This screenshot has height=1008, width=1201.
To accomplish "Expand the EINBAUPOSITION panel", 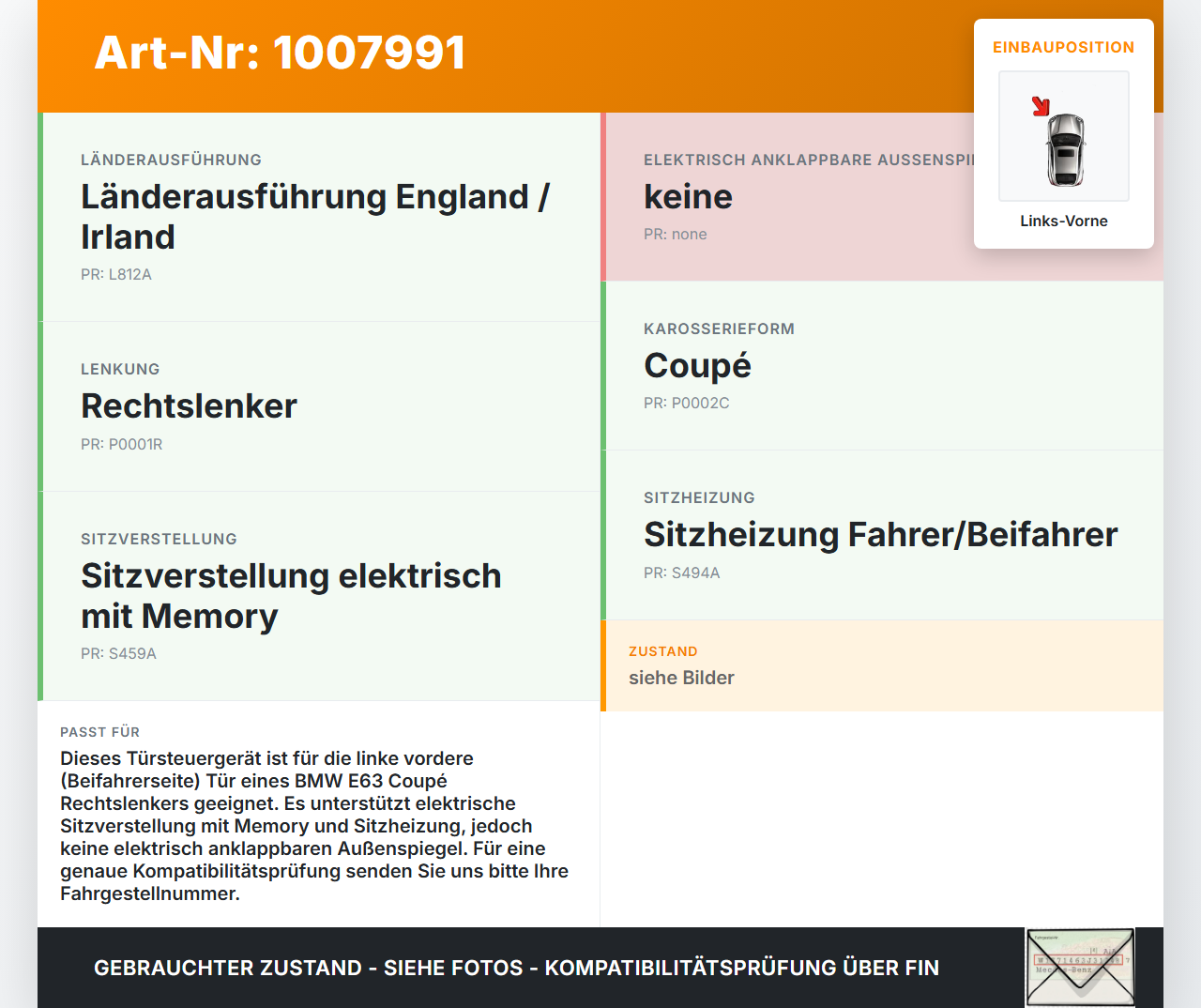I will pyautogui.click(x=1063, y=47).
